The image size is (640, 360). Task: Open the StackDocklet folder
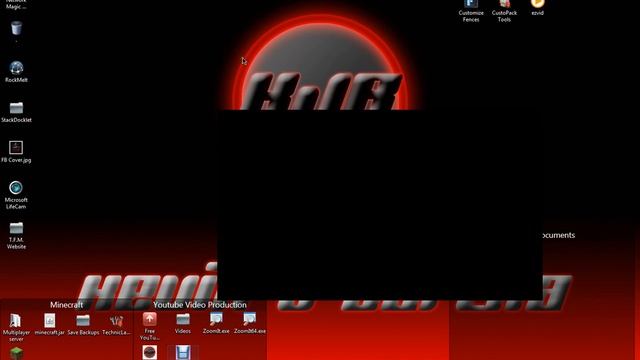point(16,112)
